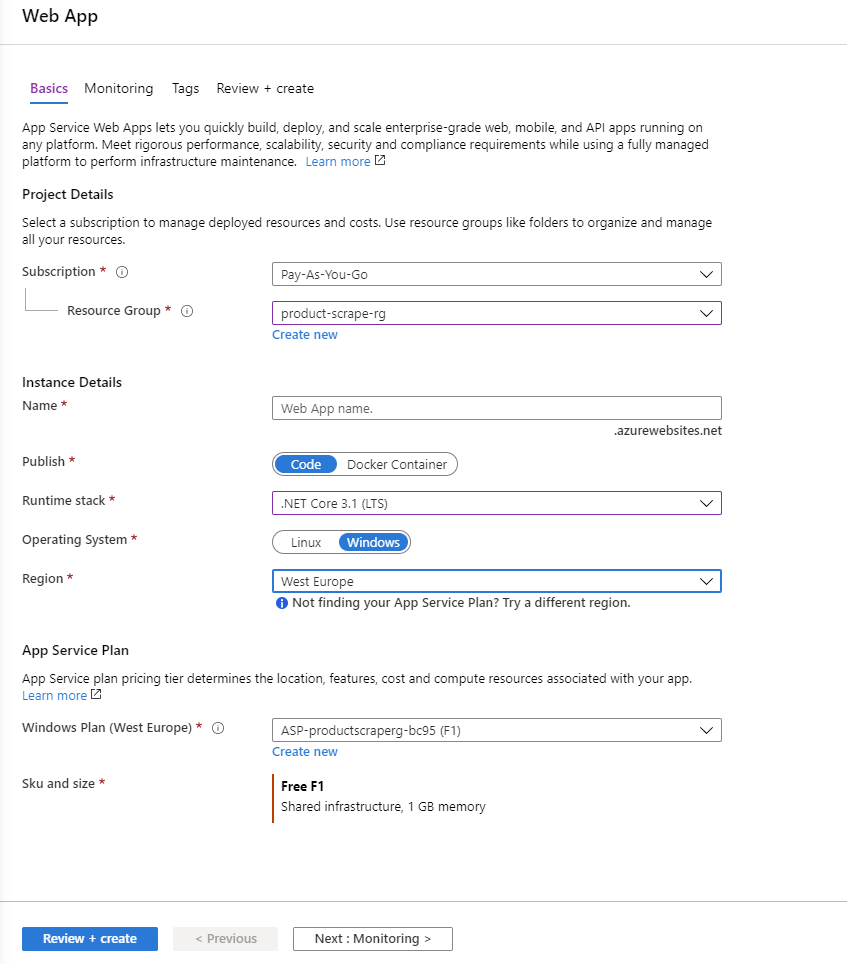
Task: Click the Instance Details heading
Action: tap(72, 382)
